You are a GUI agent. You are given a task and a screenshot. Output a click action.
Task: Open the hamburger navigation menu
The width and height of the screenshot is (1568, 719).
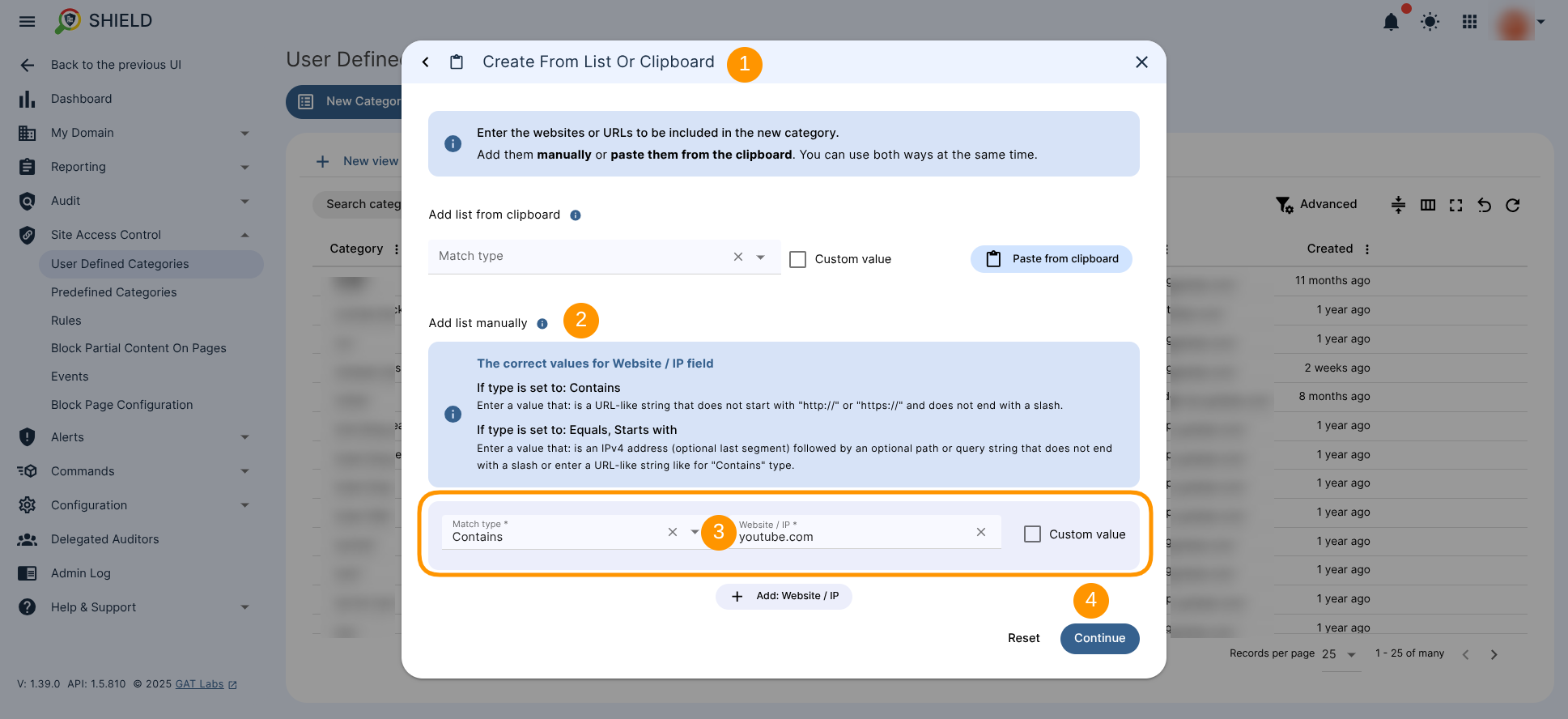tap(27, 21)
